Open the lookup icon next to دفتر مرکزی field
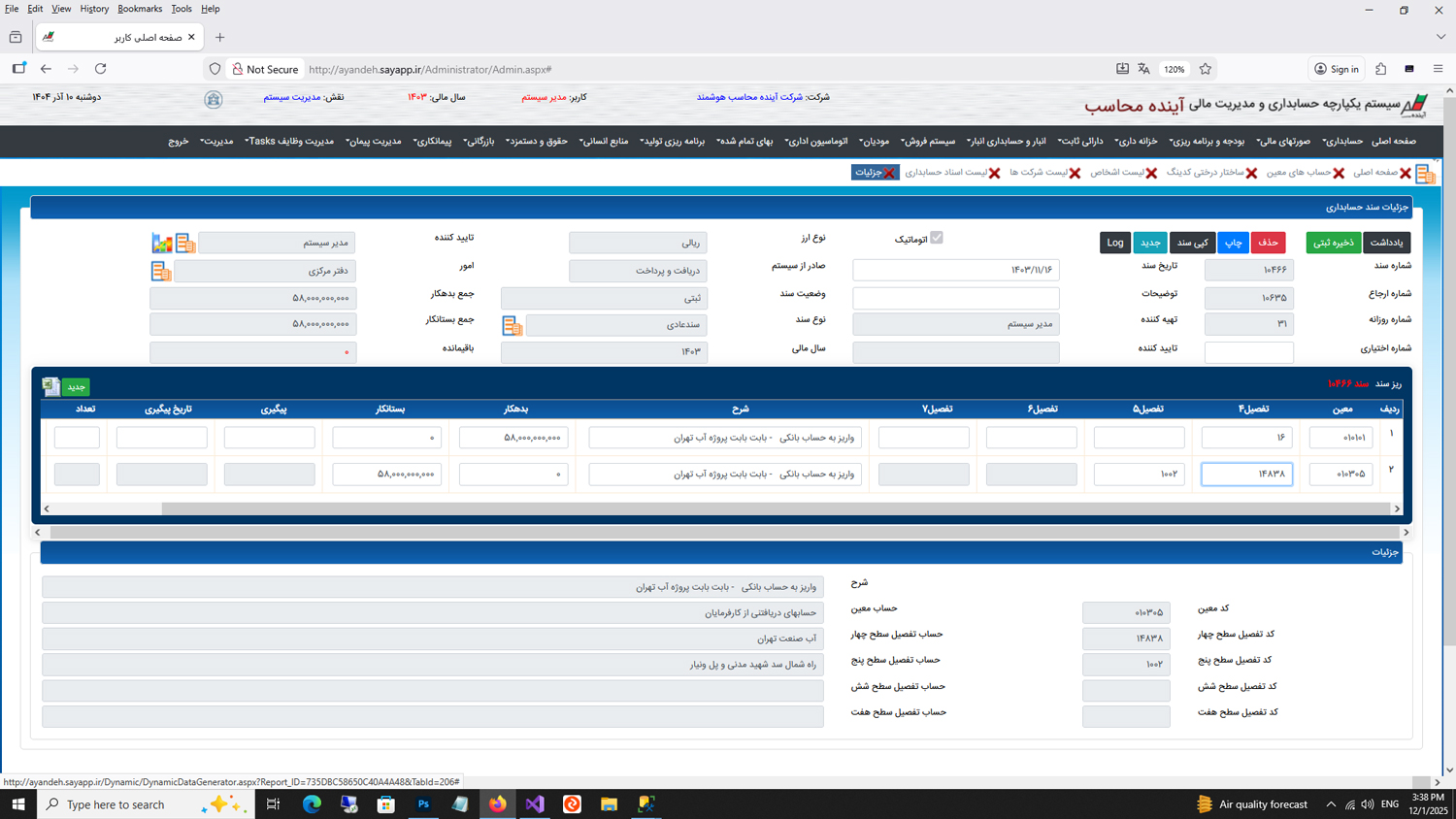1456x819 pixels. coord(161,272)
